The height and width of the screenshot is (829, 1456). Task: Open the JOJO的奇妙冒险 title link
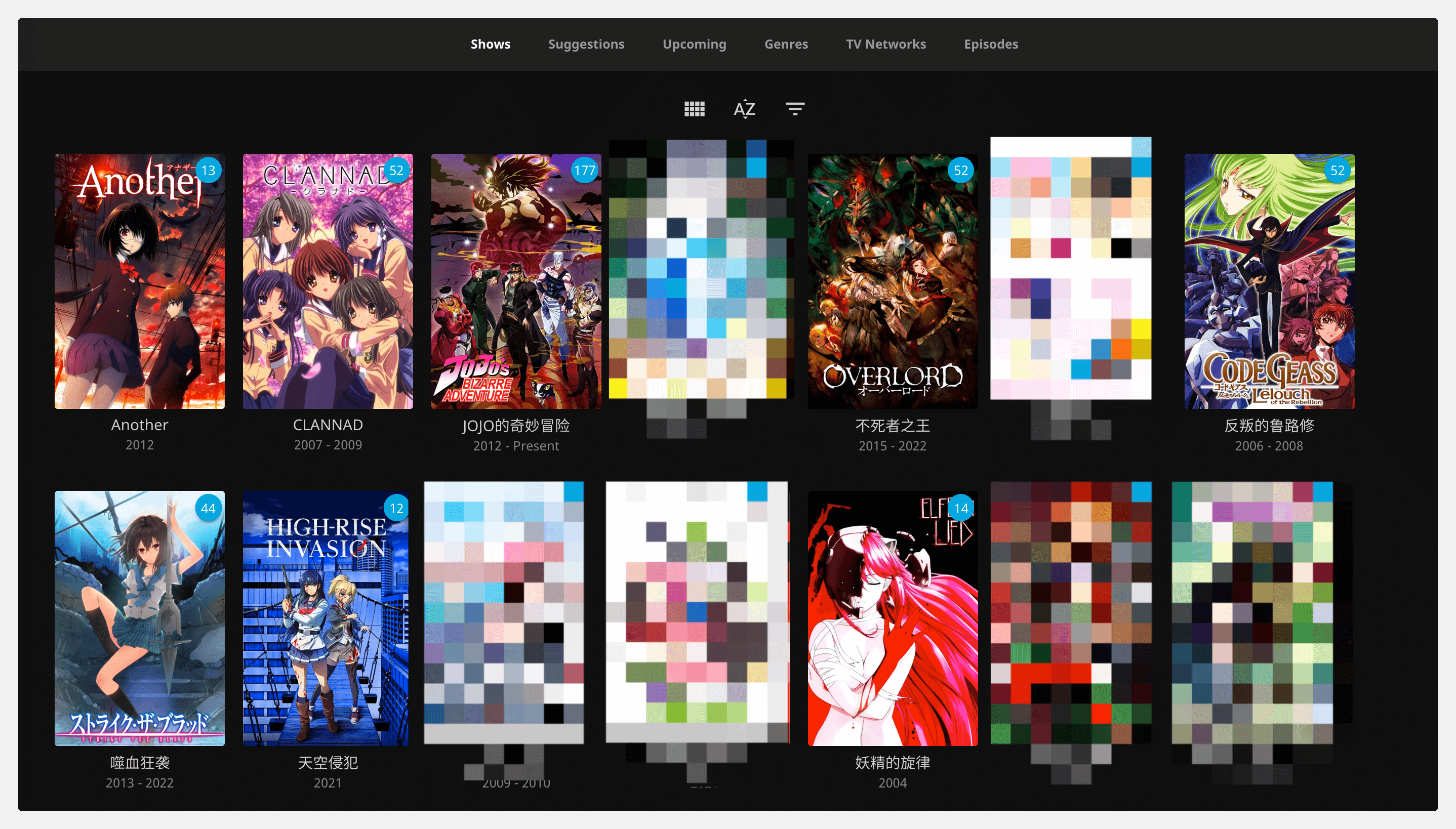pos(516,425)
